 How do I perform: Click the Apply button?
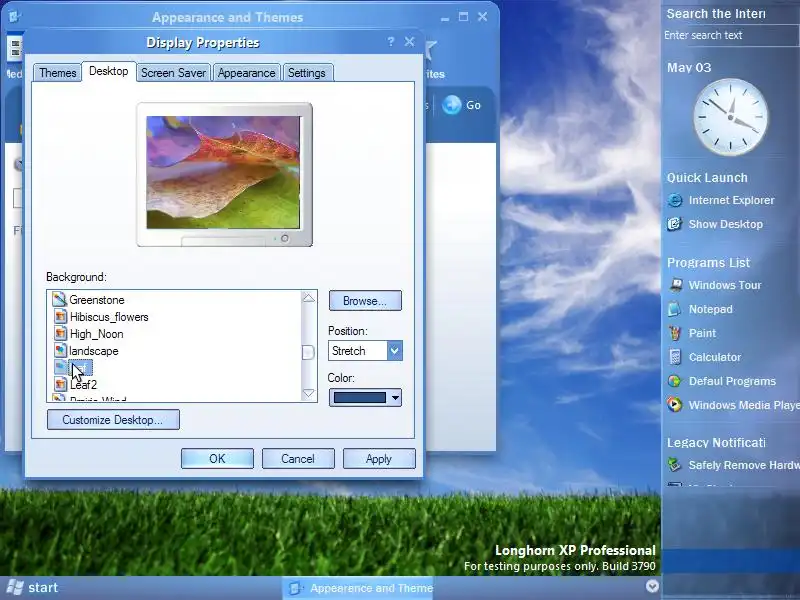pyautogui.click(x=379, y=459)
